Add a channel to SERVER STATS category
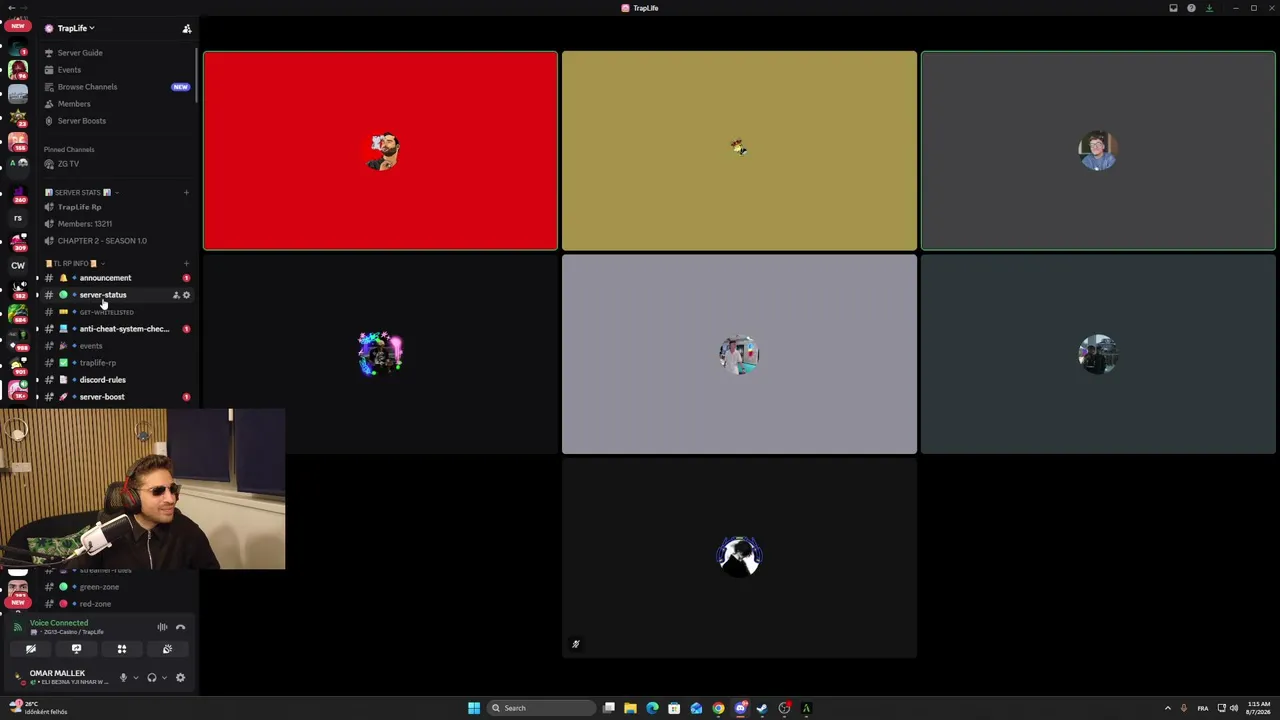This screenshot has height=720, width=1280. [186, 192]
